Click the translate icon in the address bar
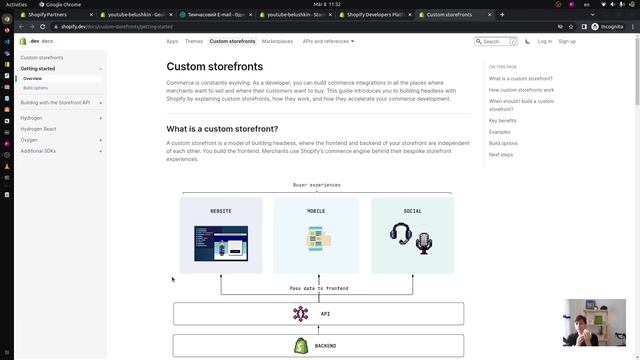Viewport: 640px width, 360px height. (x=560, y=27)
